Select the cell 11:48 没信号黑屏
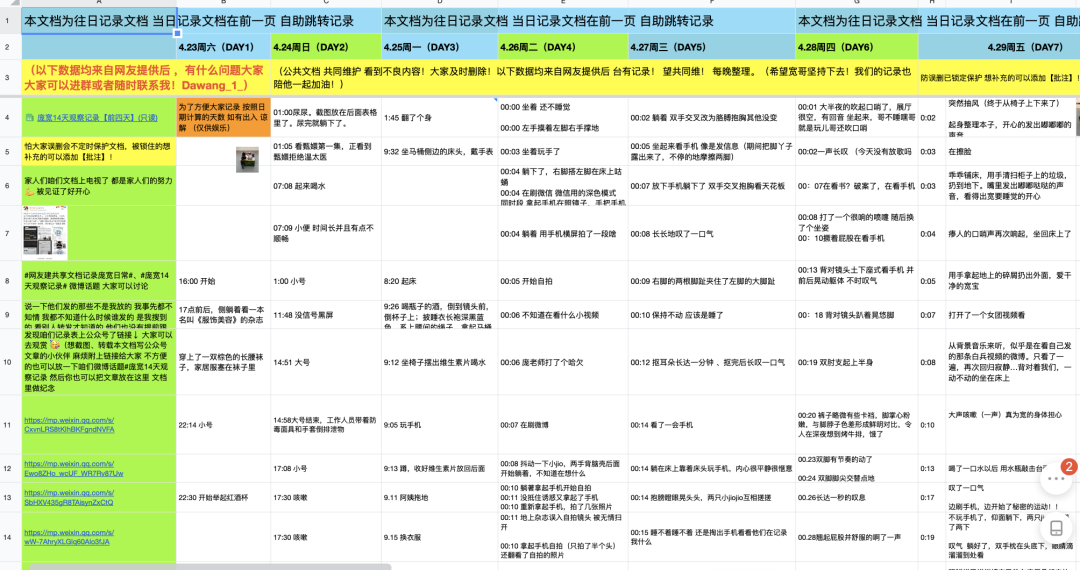 326,315
